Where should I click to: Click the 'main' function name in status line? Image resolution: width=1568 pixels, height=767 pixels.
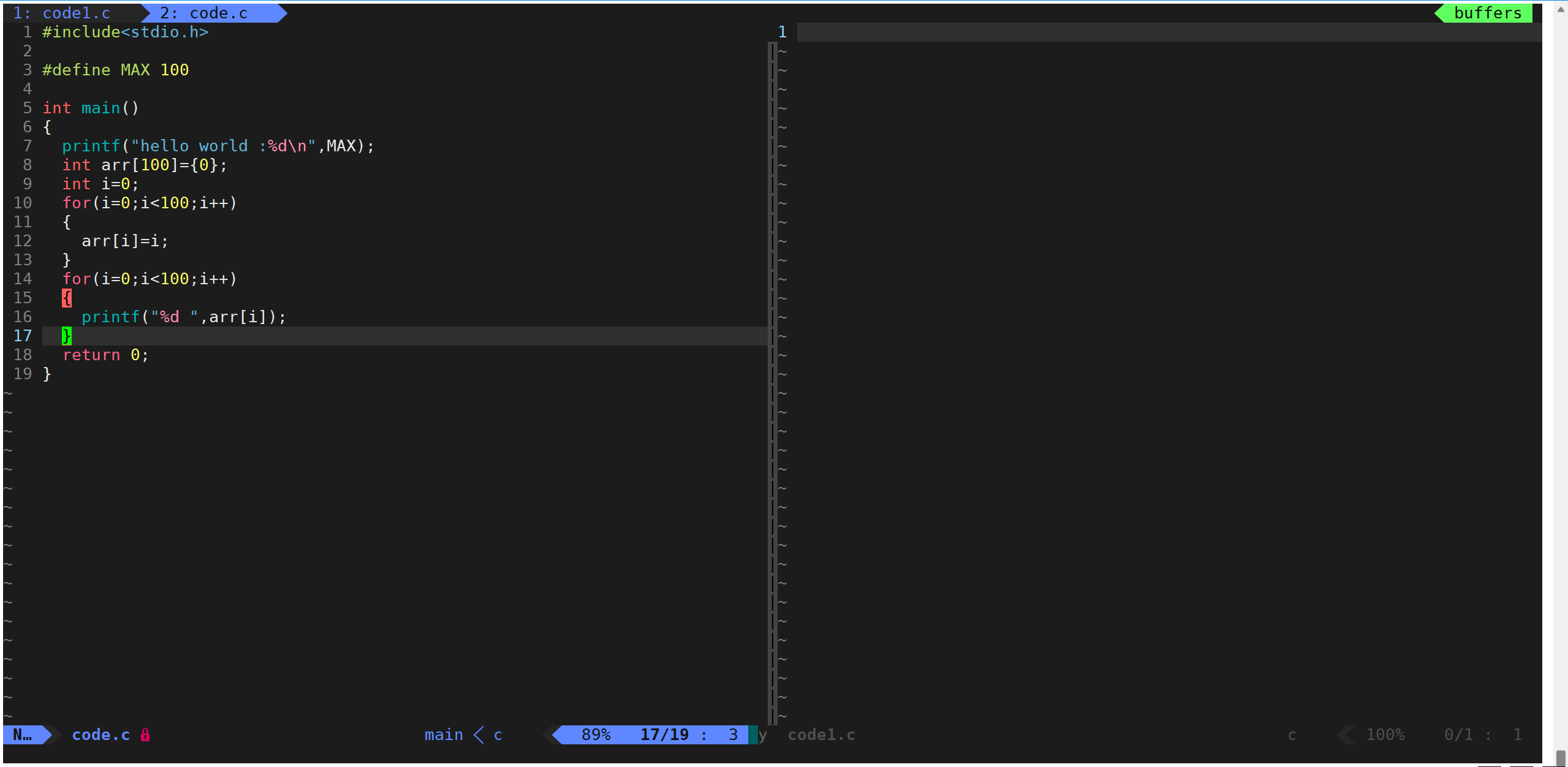pos(444,735)
